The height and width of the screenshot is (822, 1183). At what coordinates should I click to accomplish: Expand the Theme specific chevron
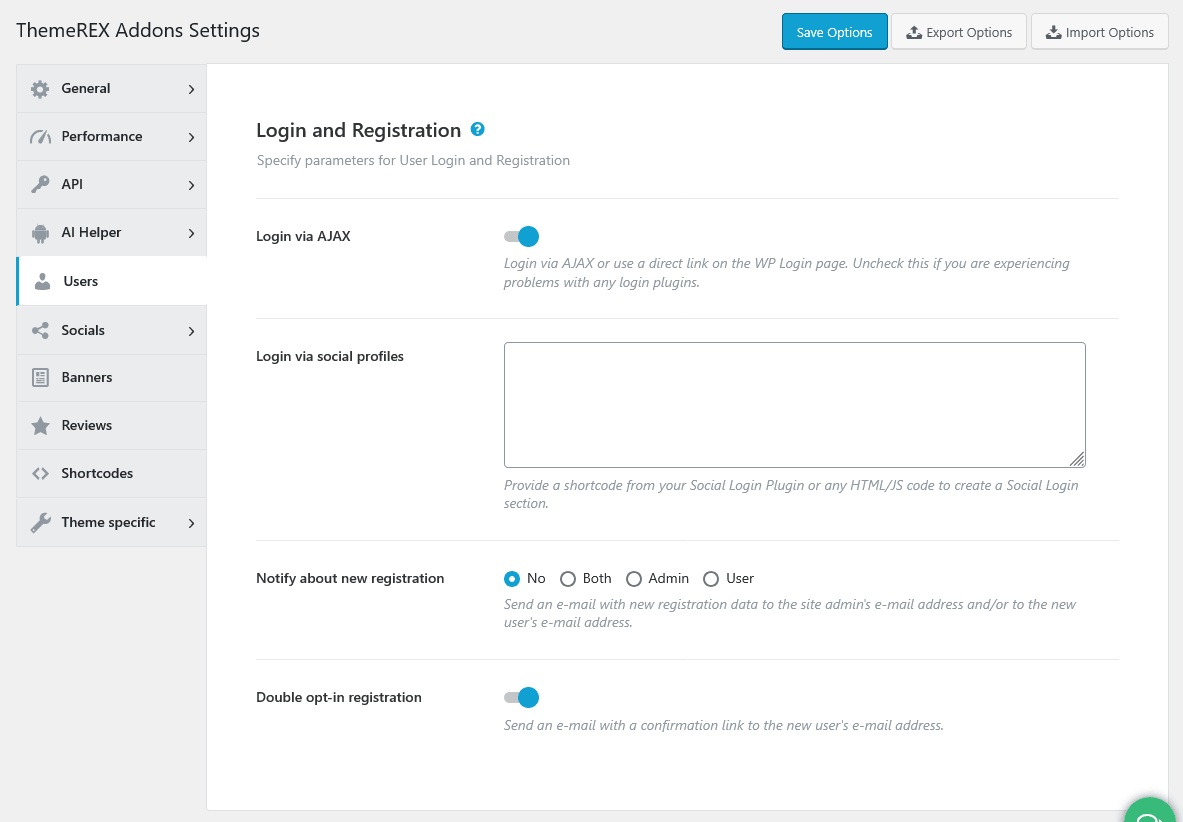[192, 523]
